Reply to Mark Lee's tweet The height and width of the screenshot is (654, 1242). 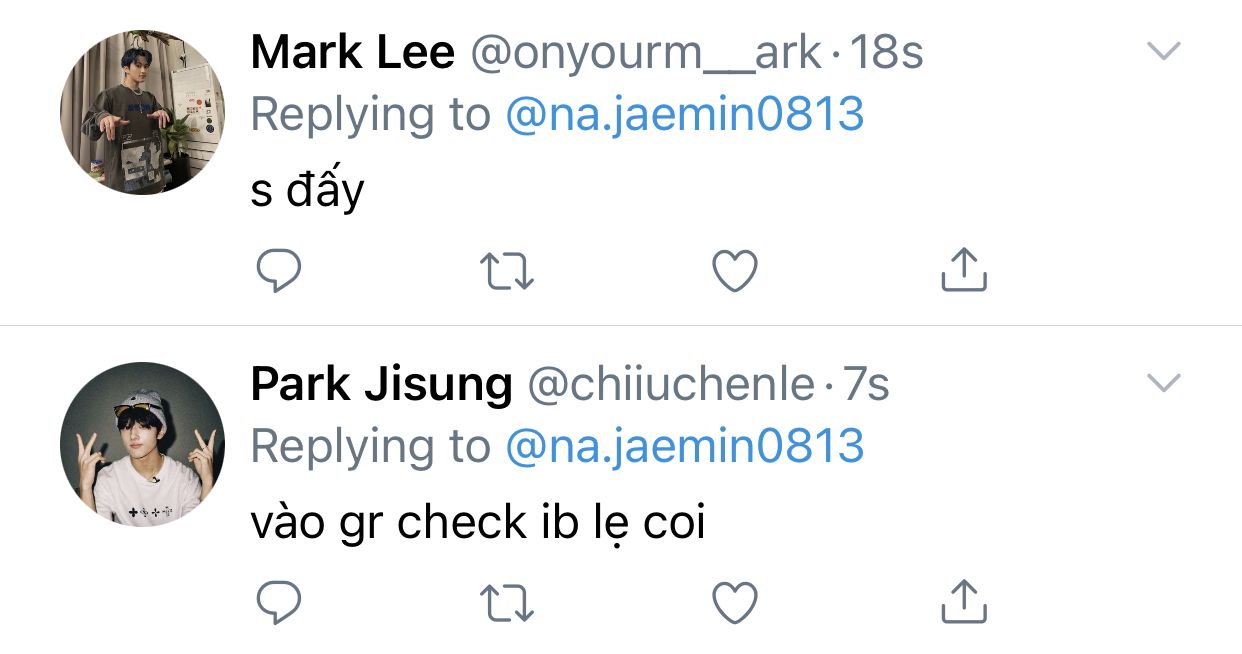tap(279, 270)
